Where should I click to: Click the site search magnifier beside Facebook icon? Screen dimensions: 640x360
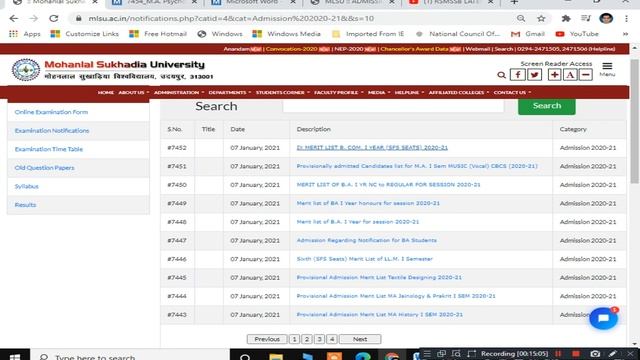tap(501, 75)
